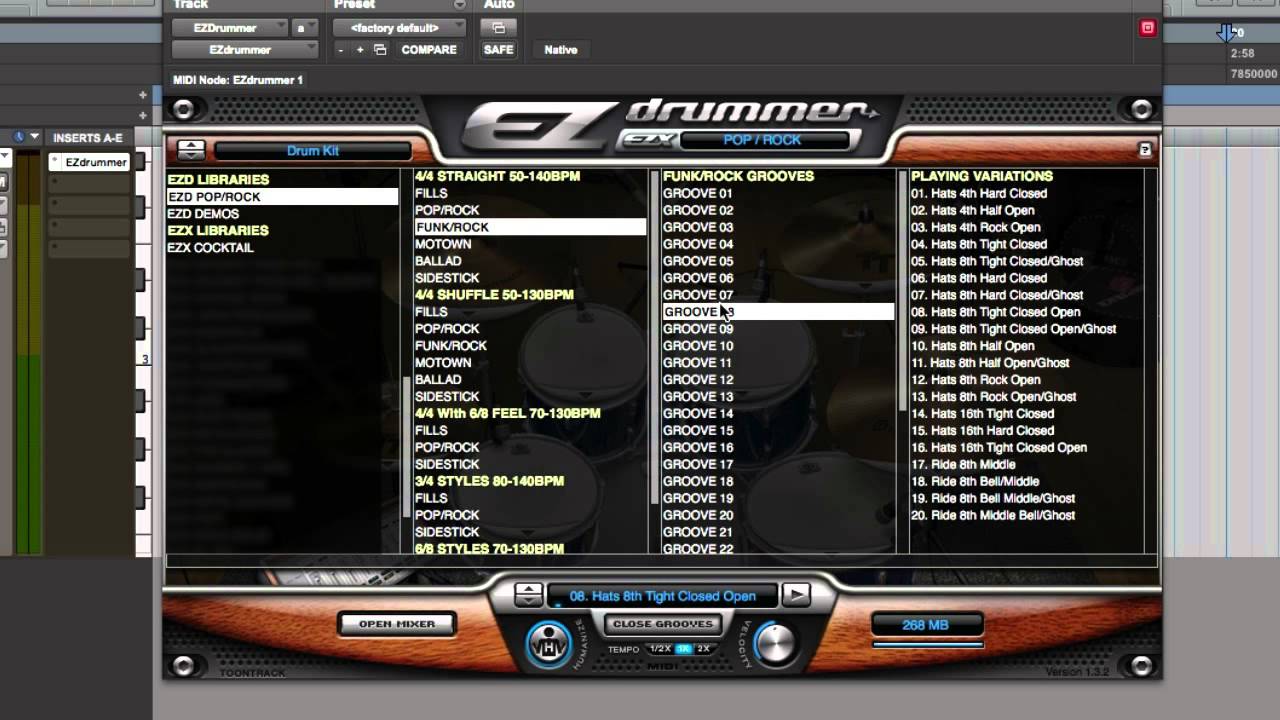The height and width of the screenshot is (720, 1280).
Task: Open the EZdrummer plug-in selector dropdown
Action: (245, 49)
